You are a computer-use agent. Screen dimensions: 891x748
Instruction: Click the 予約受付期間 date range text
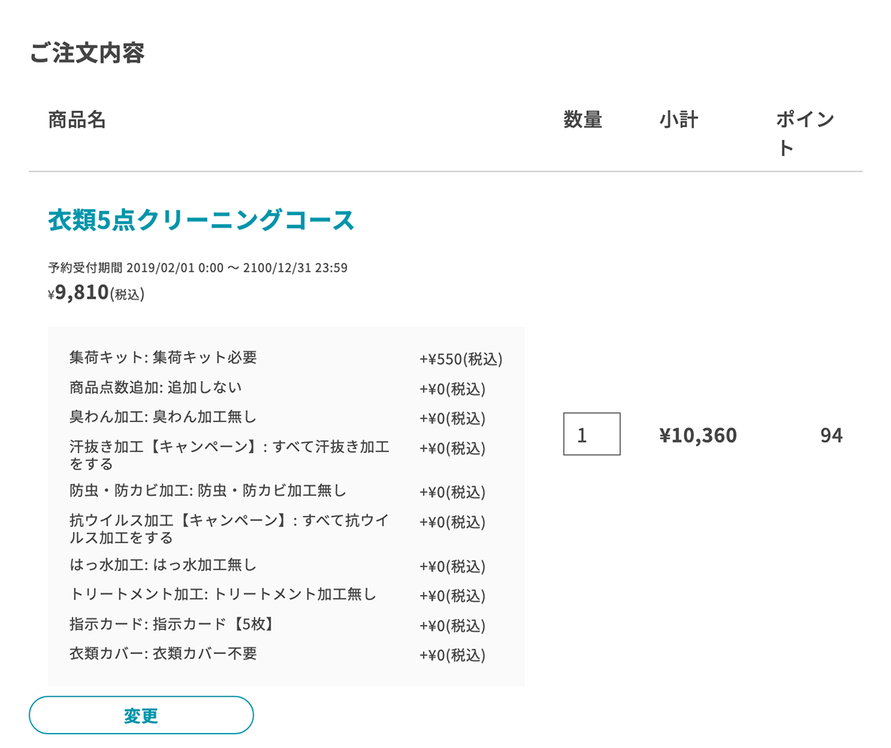pyautogui.click(x=197, y=268)
